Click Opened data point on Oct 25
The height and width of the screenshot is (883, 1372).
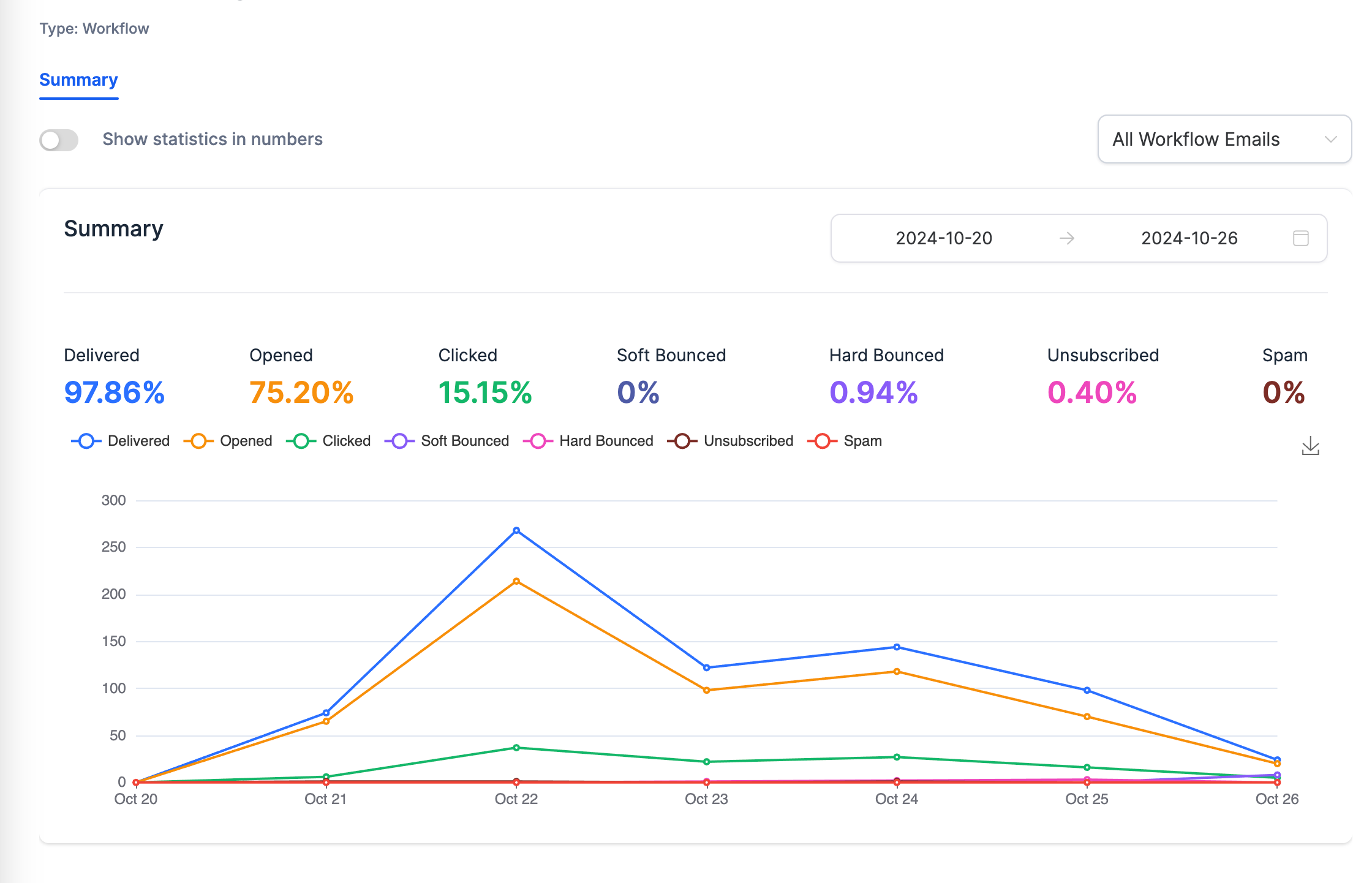1087,716
